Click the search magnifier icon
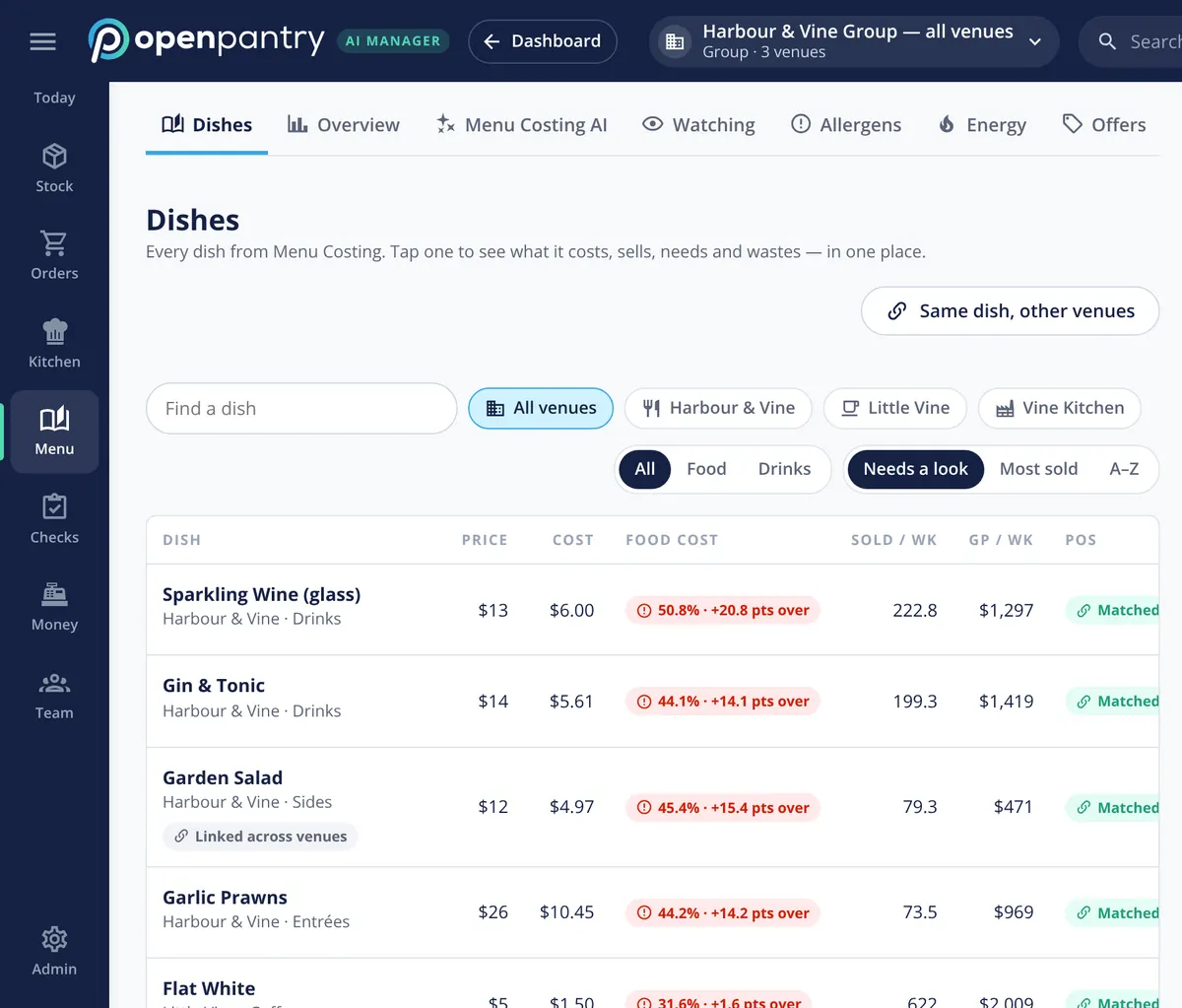The image size is (1182, 1008). tap(1107, 41)
